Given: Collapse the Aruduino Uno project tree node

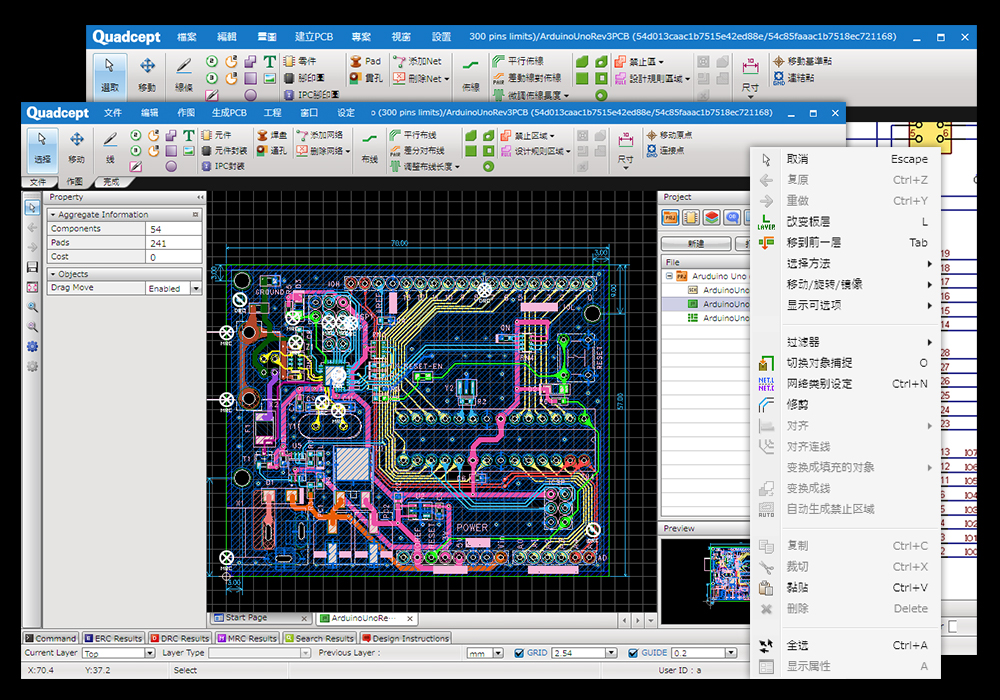Looking at the screenshot, I should click(669, 276).
